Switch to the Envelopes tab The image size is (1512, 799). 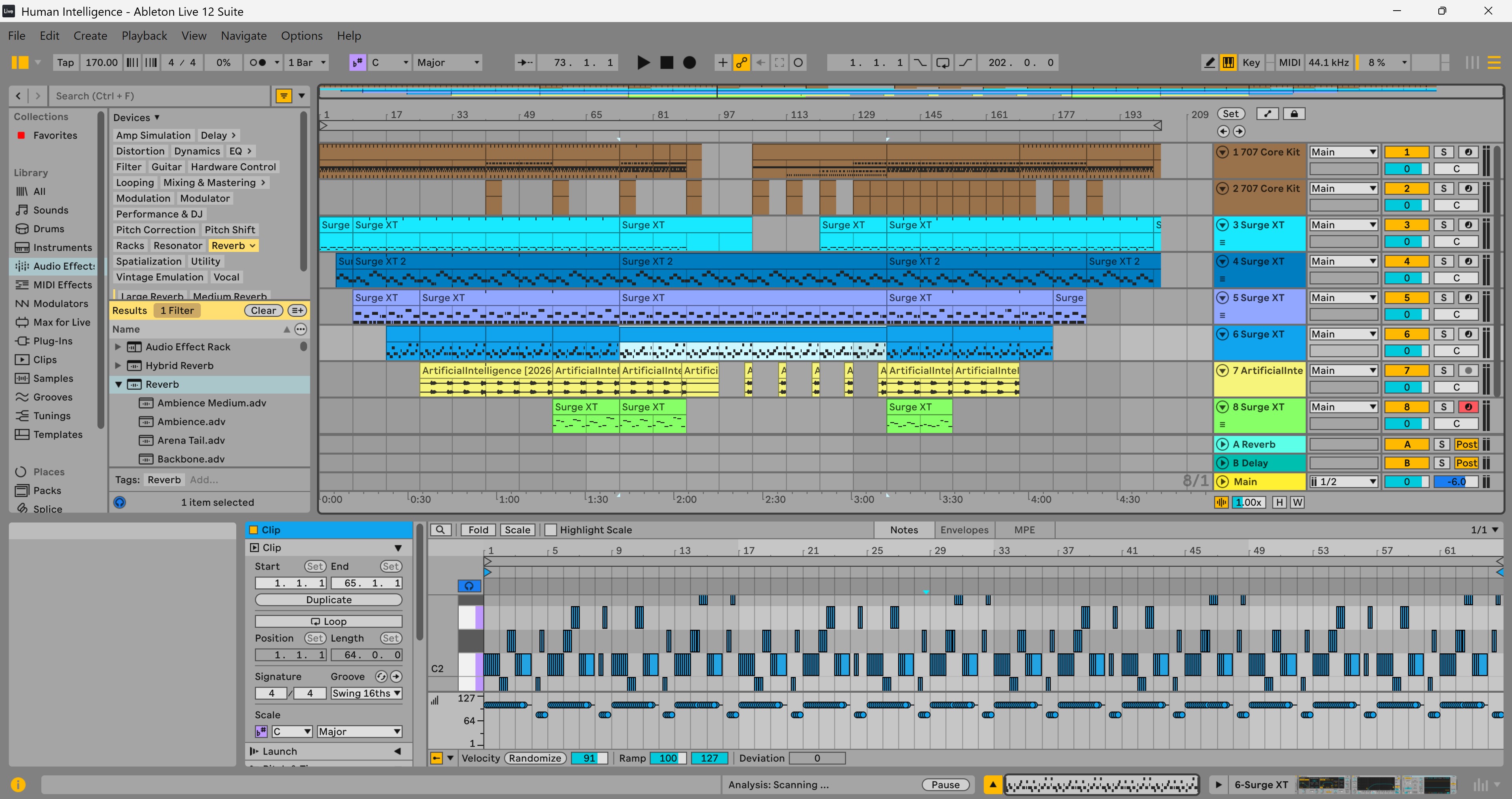point(964,530)
